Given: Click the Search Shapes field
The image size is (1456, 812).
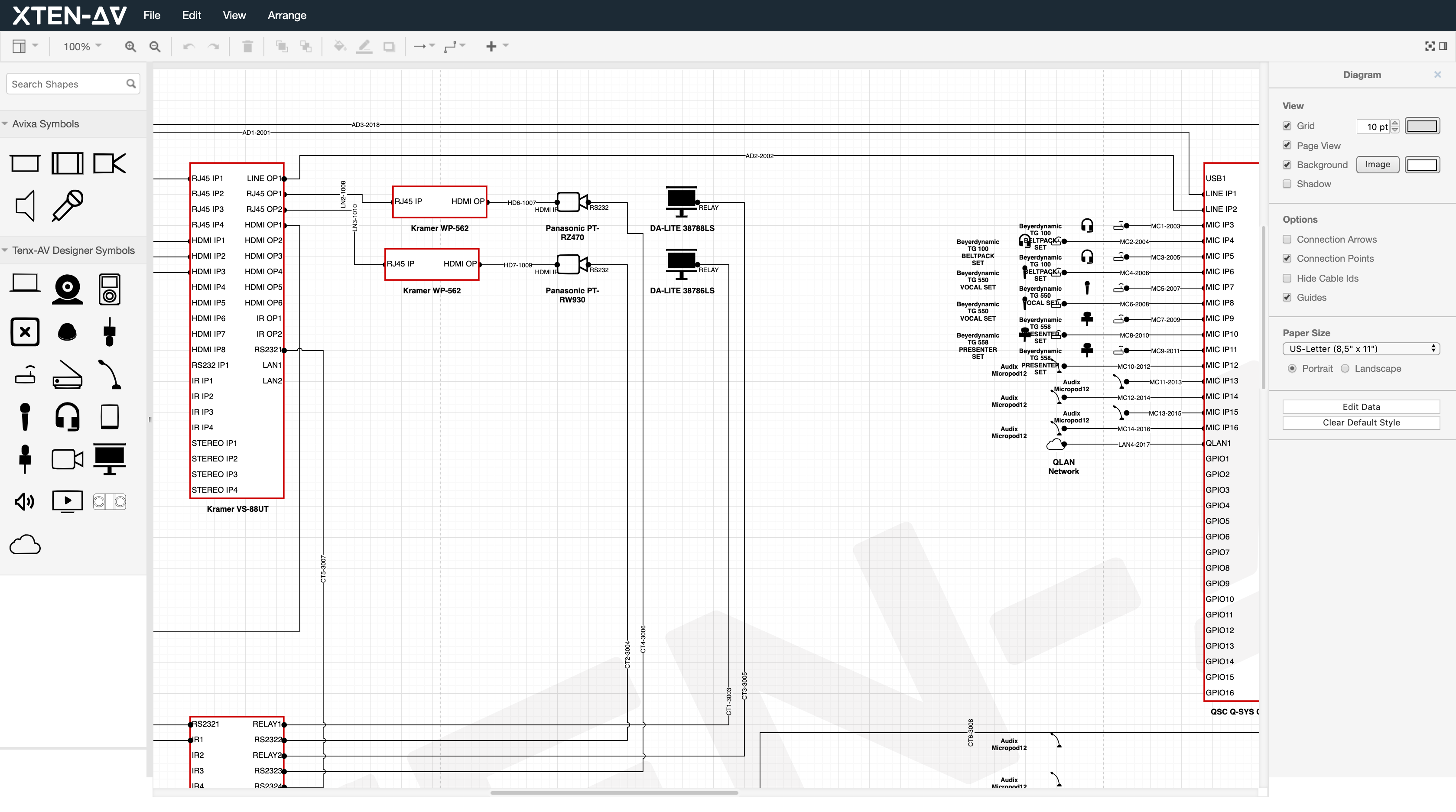Looking at the screenshot, I should pyautogui.click(x=72, y=84).
